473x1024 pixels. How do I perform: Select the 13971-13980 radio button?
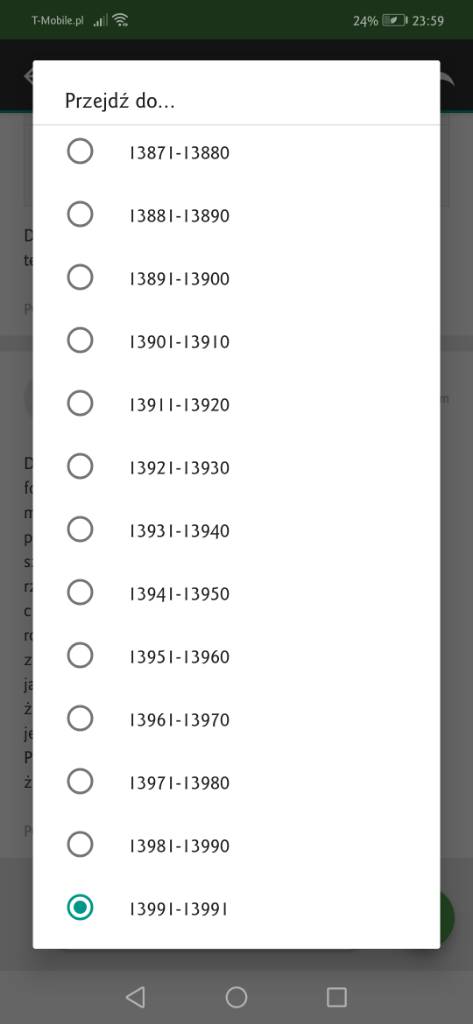pyautogui.click(x=80, y=782)
